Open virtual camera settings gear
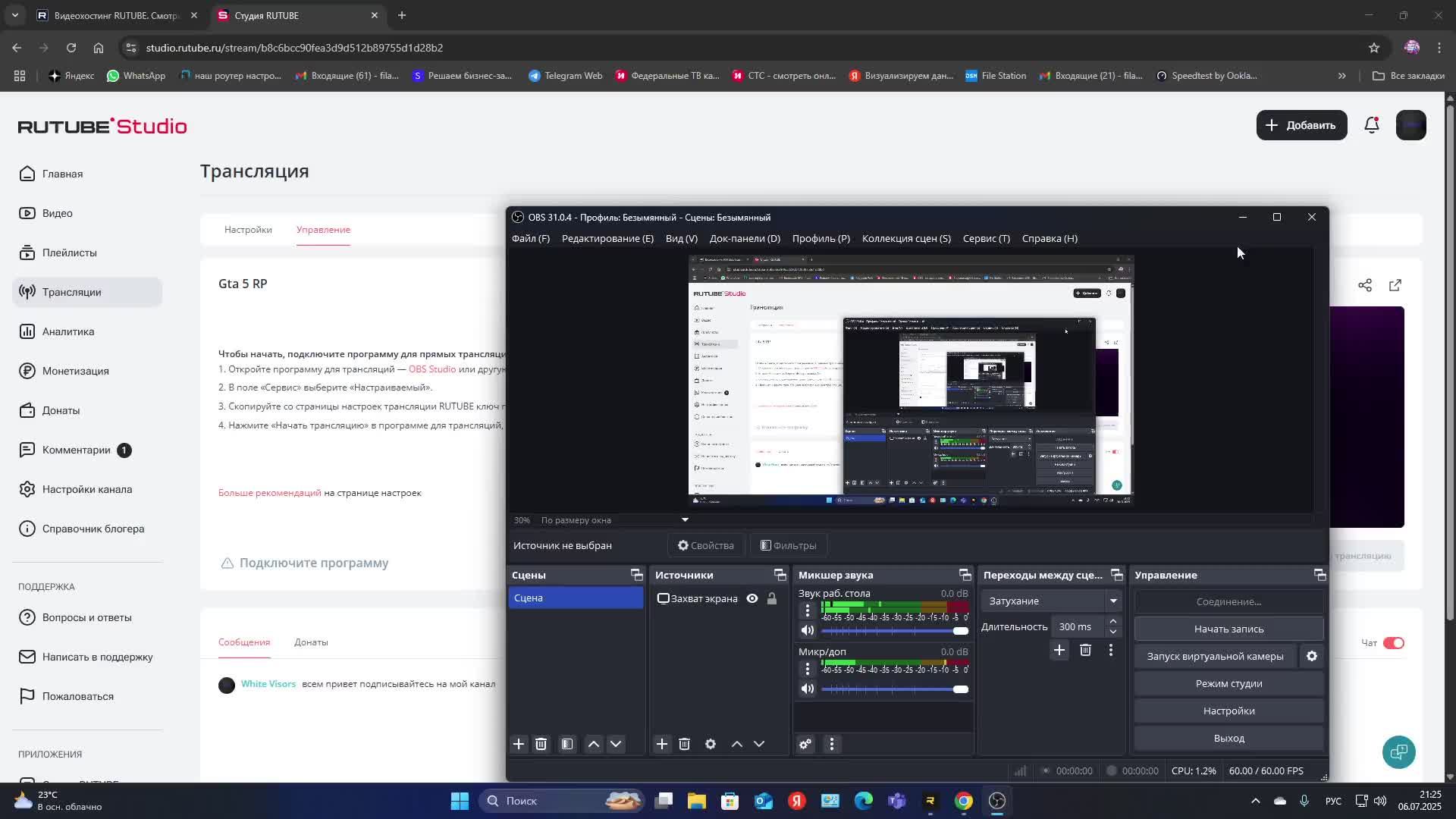The image size is (1456, 819). (x=1312, y=656)
